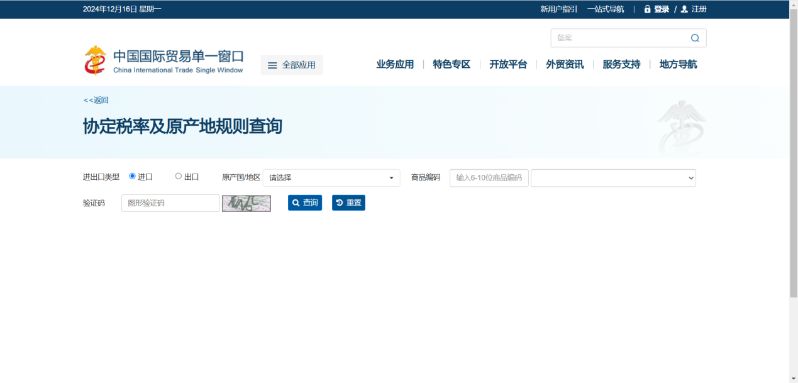Select the 进口 radio button
Image resolution: width=798 pixels, height=383 pixels.
pos(132,176)
